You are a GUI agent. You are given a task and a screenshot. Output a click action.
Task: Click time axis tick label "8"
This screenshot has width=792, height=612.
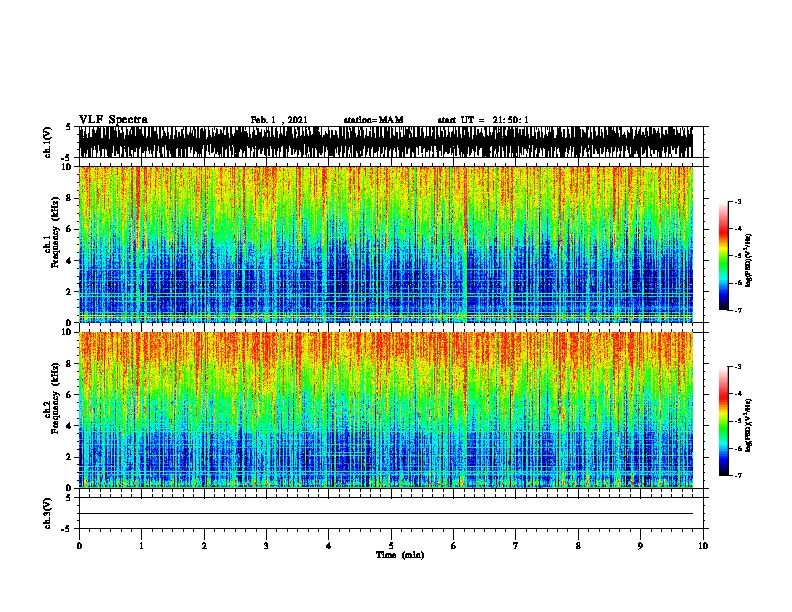[578, 546]
